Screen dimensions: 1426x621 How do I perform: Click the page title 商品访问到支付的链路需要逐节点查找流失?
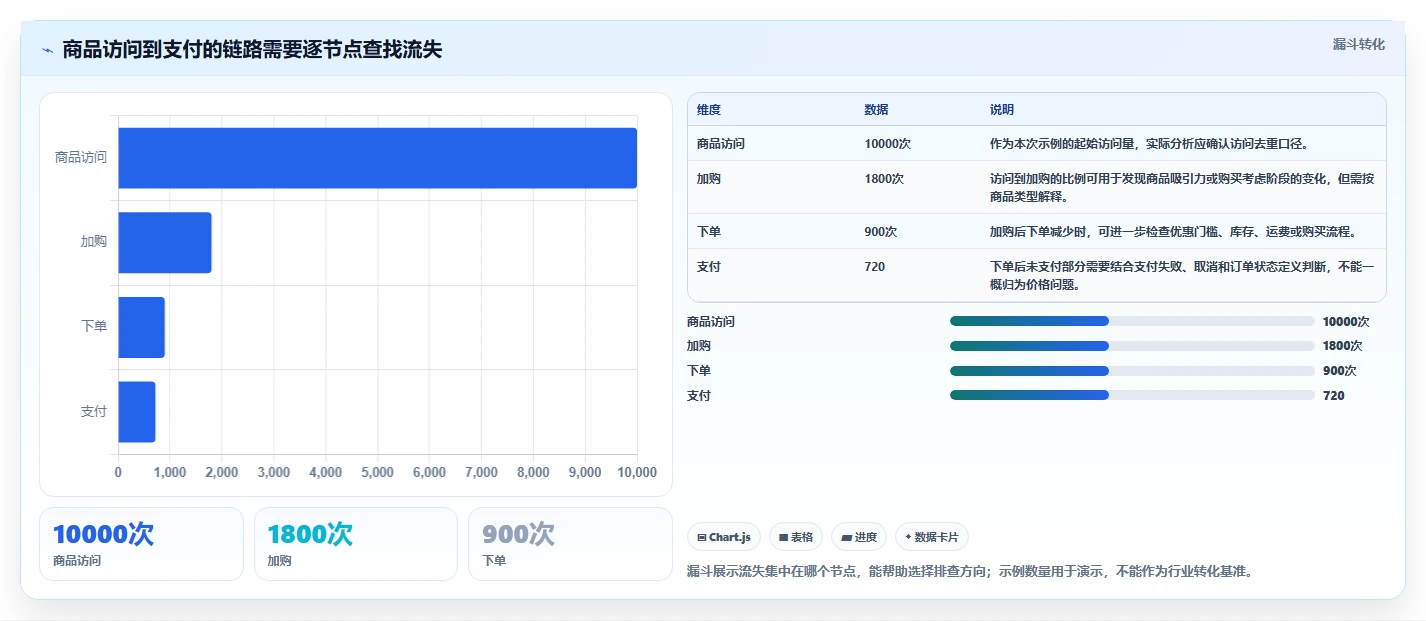[252, 50]
